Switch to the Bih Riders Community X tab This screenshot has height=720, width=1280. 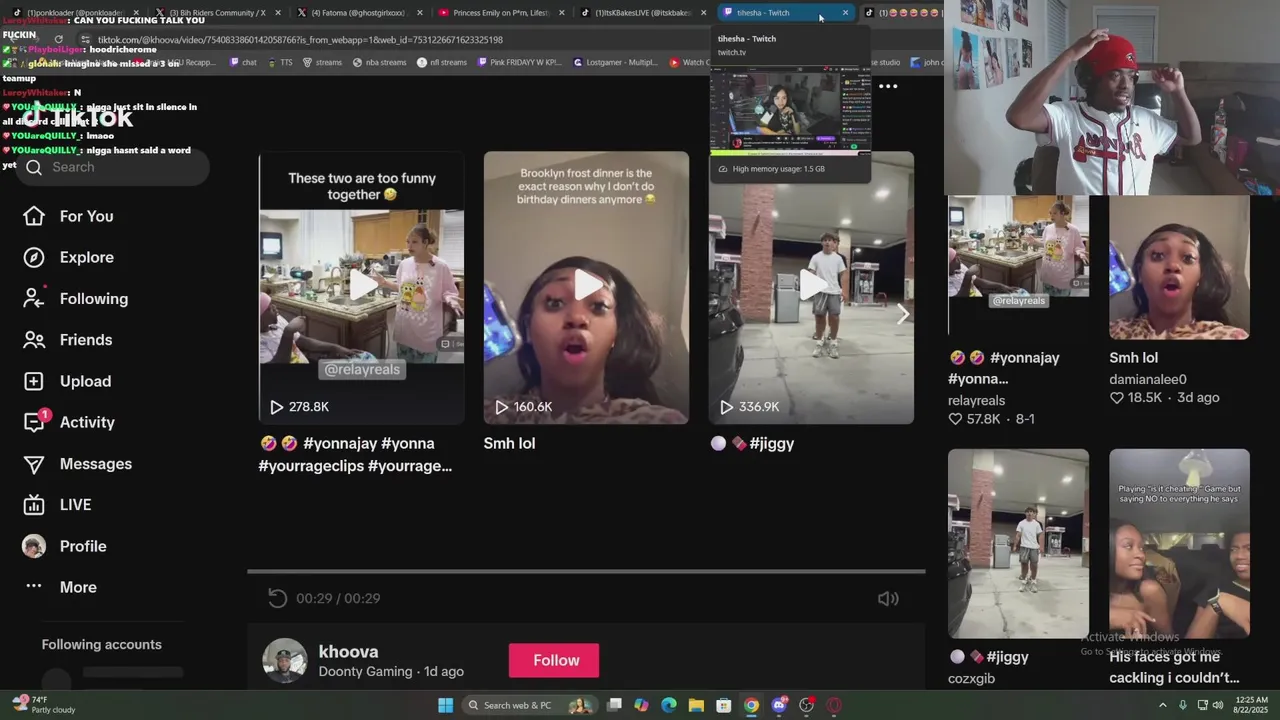coord(217,13)
